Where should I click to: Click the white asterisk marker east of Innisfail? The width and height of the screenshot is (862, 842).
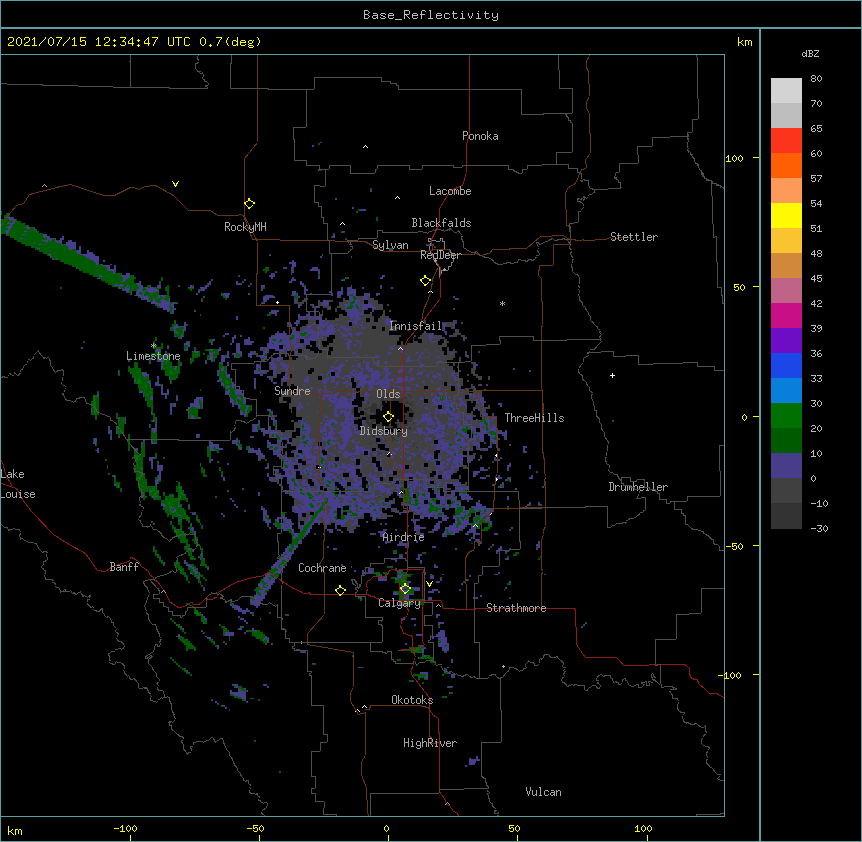[502, 303]
